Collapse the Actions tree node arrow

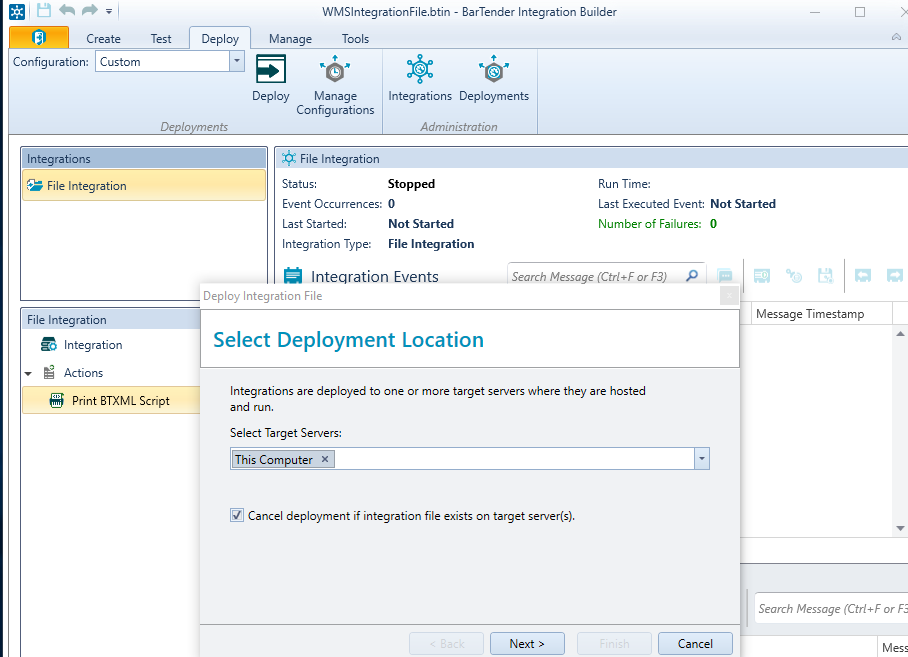[x=28, y=373]
